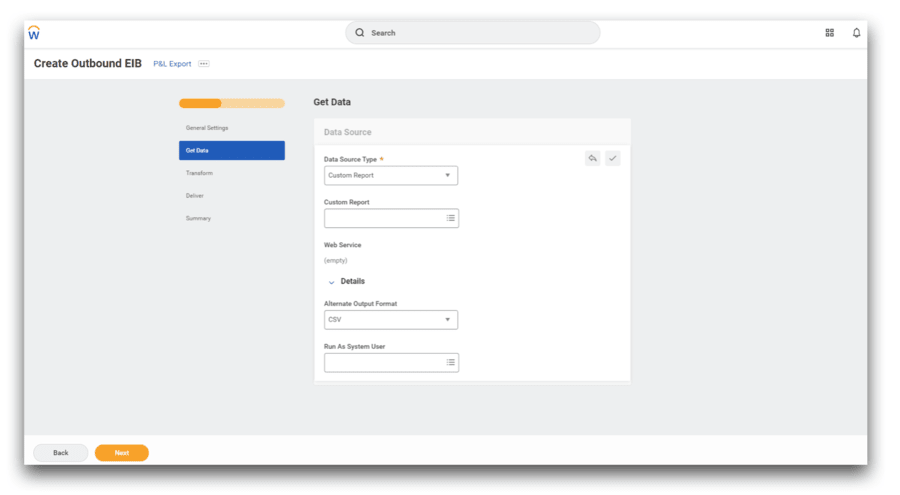
Task: Select the Get Data step
Action: 232,150
